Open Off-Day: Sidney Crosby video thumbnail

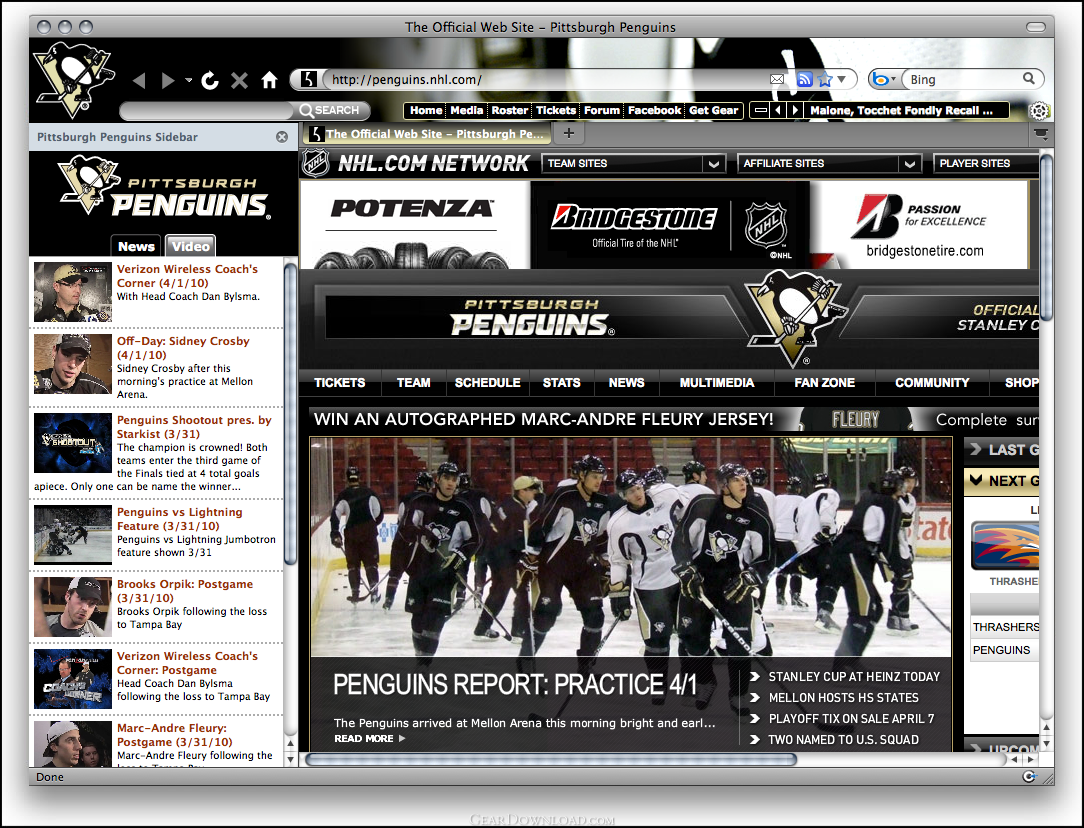point(73,364)
